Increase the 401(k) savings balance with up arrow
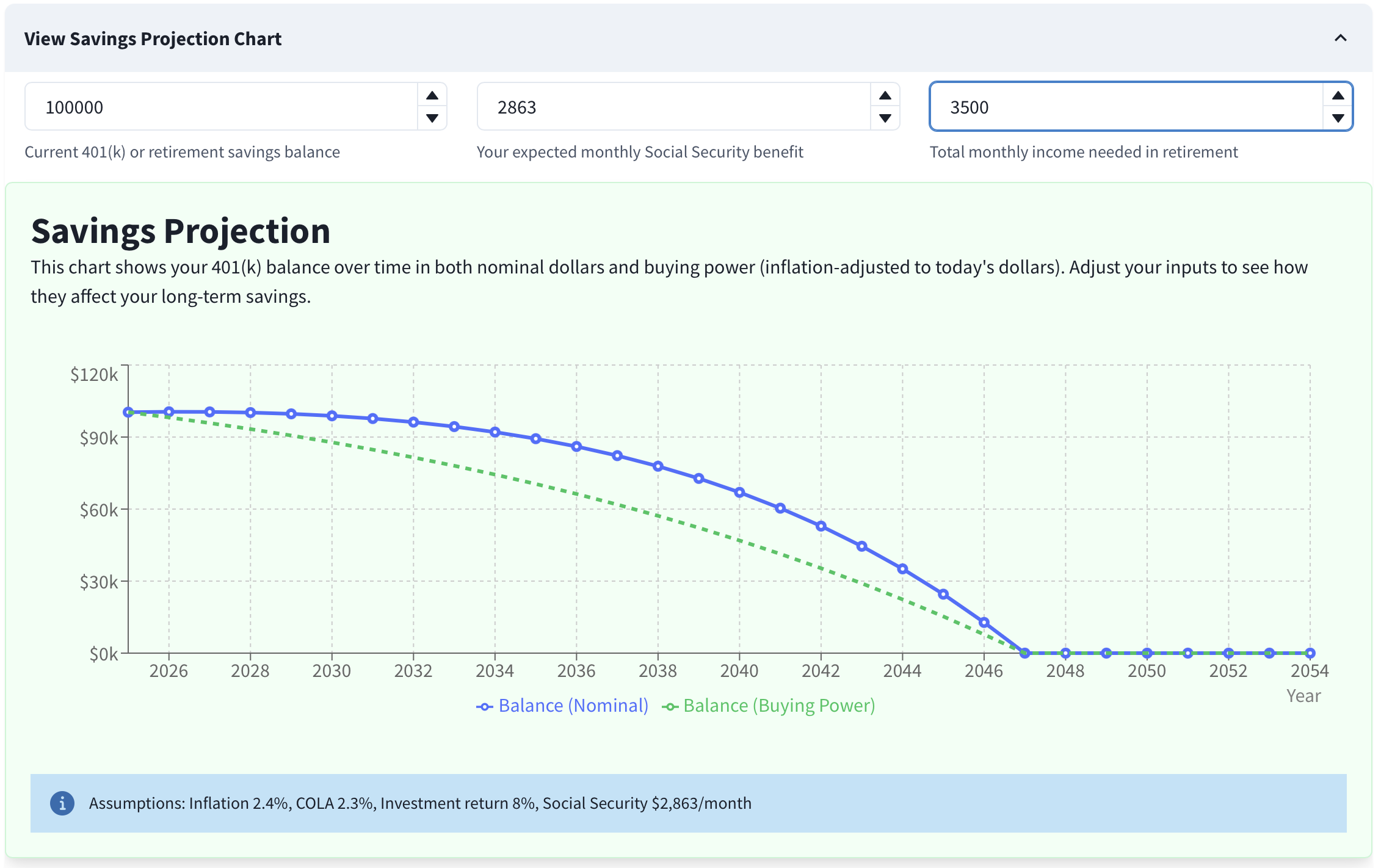The height and width of the screenshot is (868, 1381). coord(432,95)
